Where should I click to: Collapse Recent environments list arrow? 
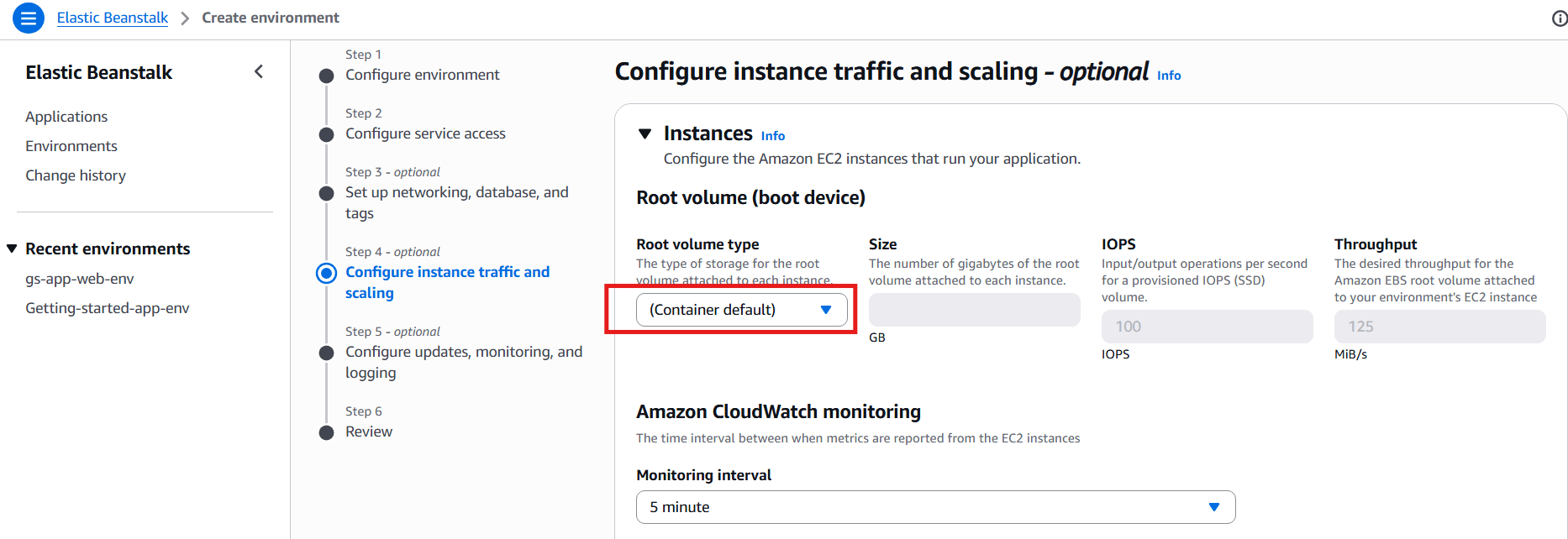[12, 249]
